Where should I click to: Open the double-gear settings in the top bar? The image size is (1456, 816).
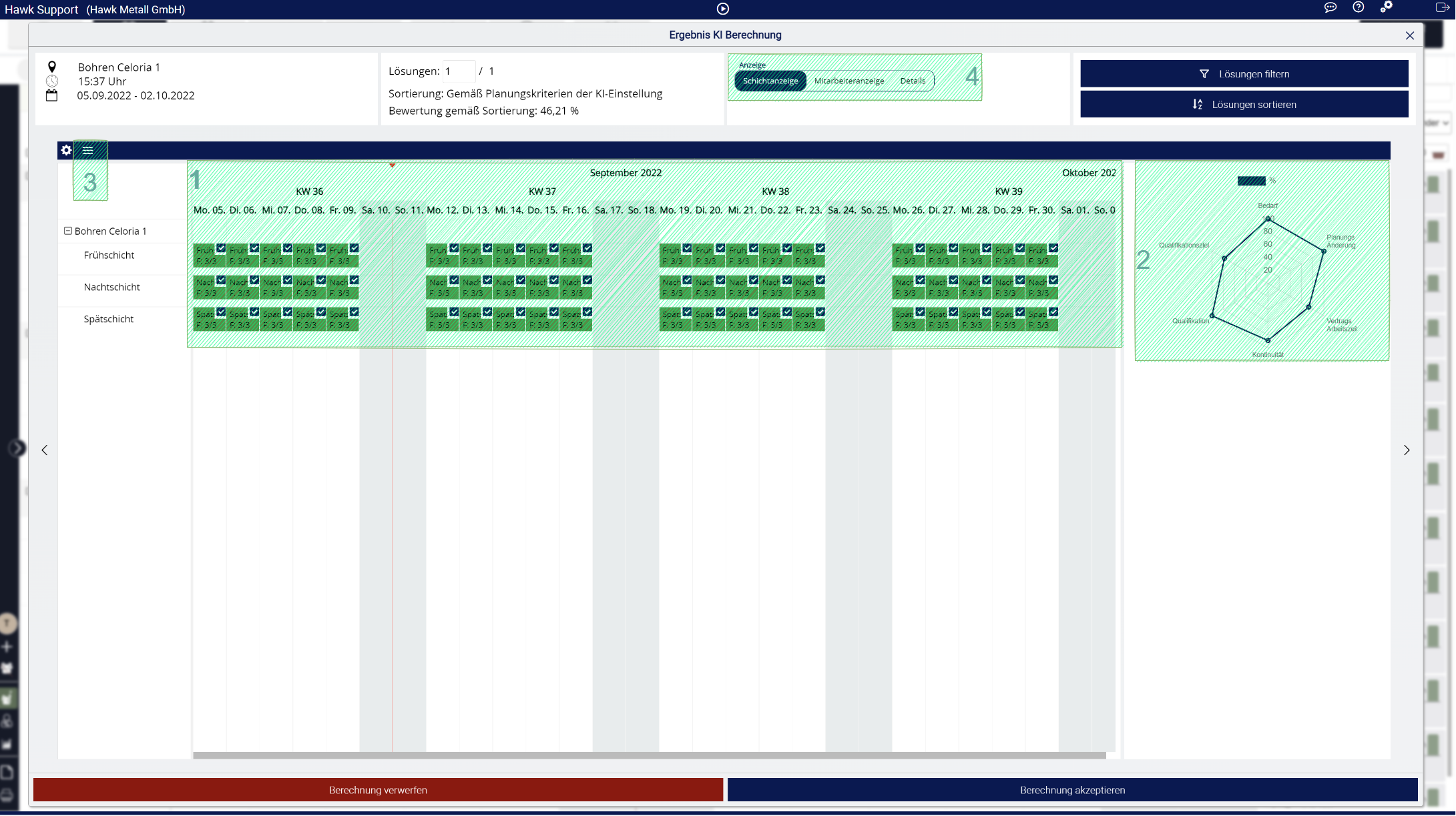pos(1387,7)
